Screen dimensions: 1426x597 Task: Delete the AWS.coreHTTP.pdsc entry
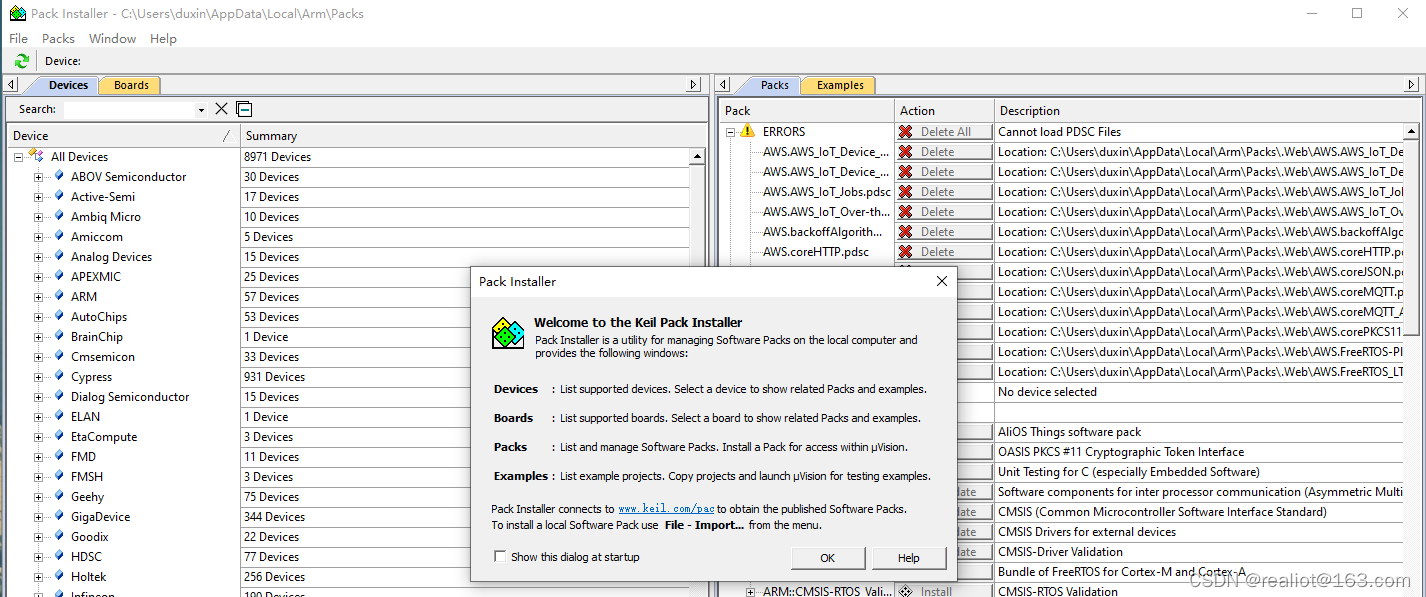point(944,252)
